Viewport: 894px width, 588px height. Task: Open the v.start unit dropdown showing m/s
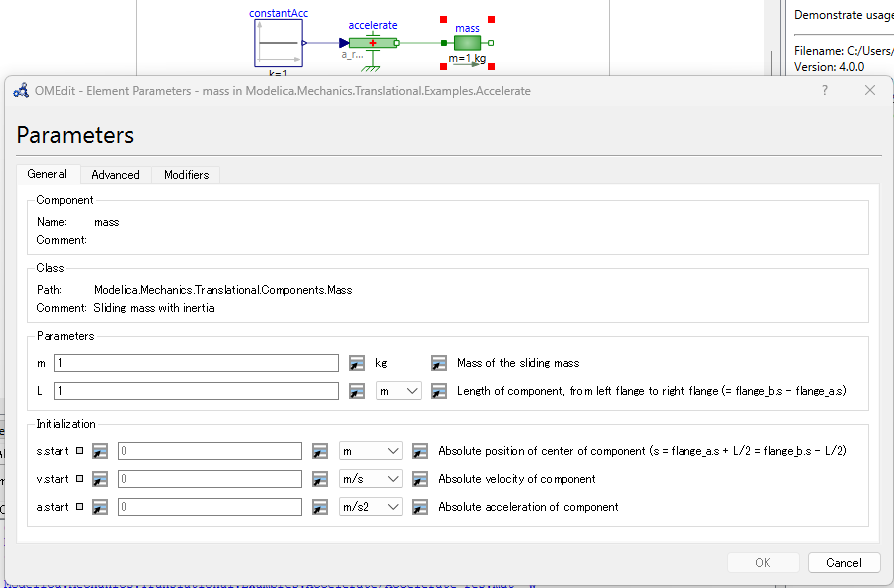371,478
